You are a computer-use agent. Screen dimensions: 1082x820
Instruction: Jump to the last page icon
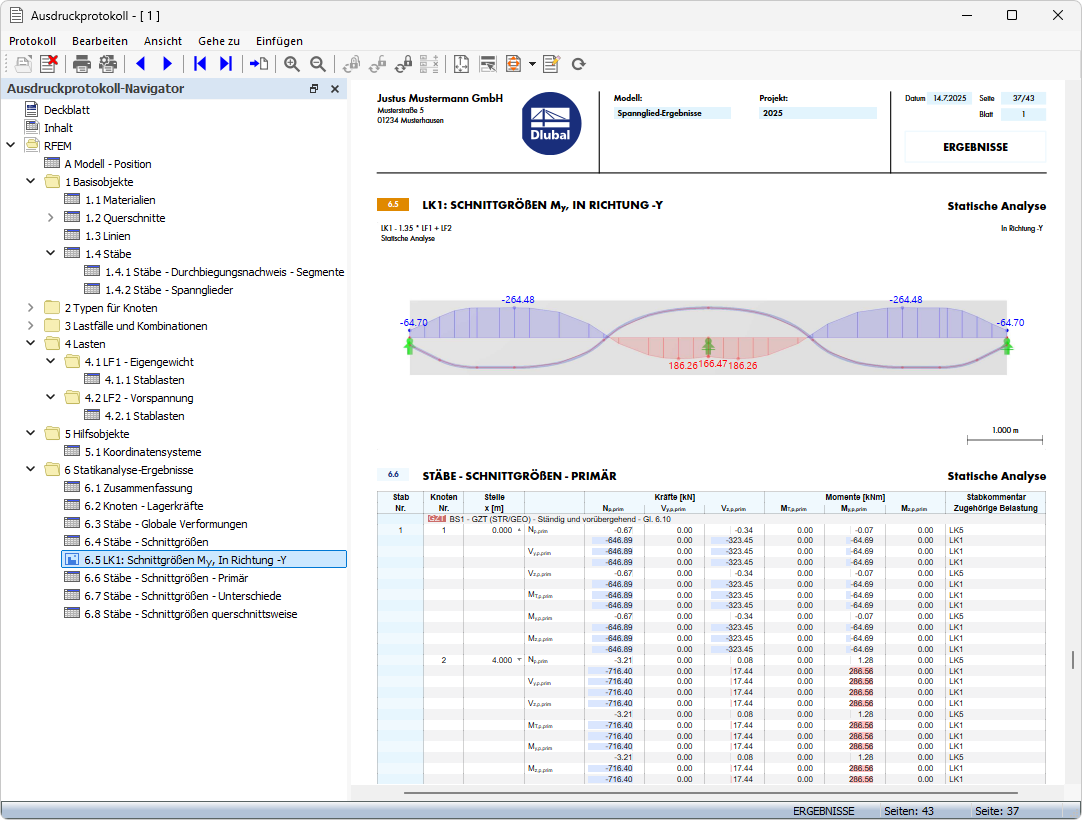click(x=226, y=64)
